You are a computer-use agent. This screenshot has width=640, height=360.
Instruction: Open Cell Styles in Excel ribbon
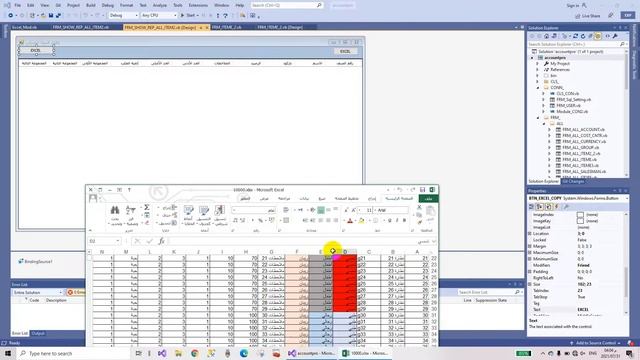tap(188, 210)
